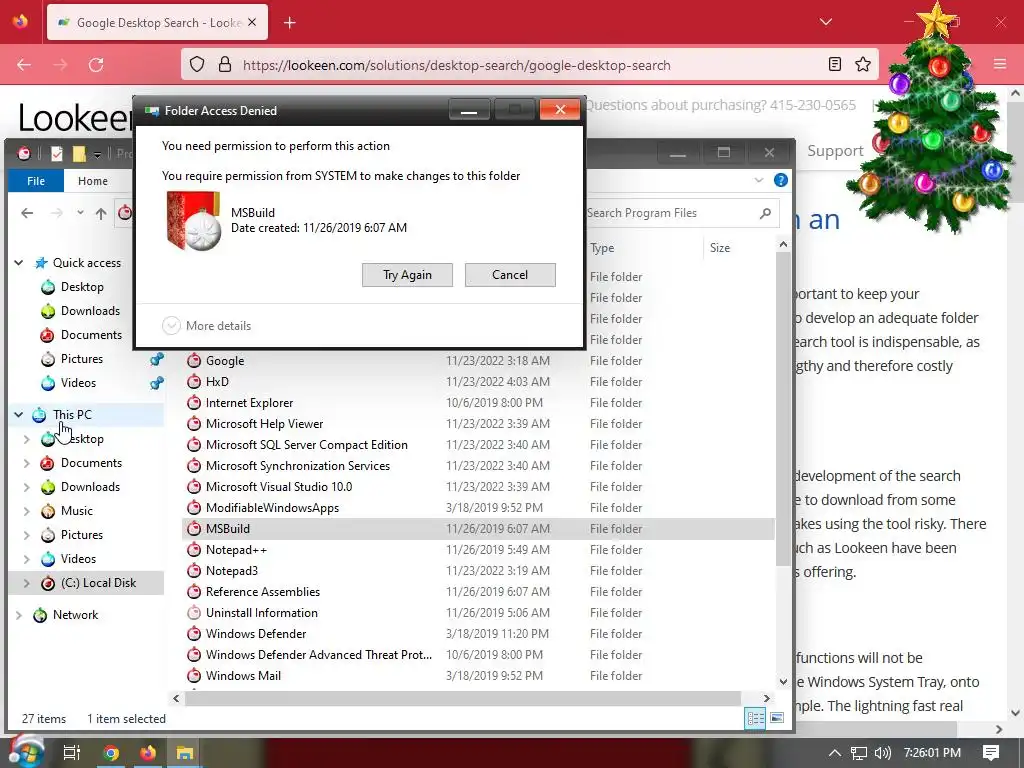Go back in Firefox browser
The image size is (1024, 768).
coord(24,65)
